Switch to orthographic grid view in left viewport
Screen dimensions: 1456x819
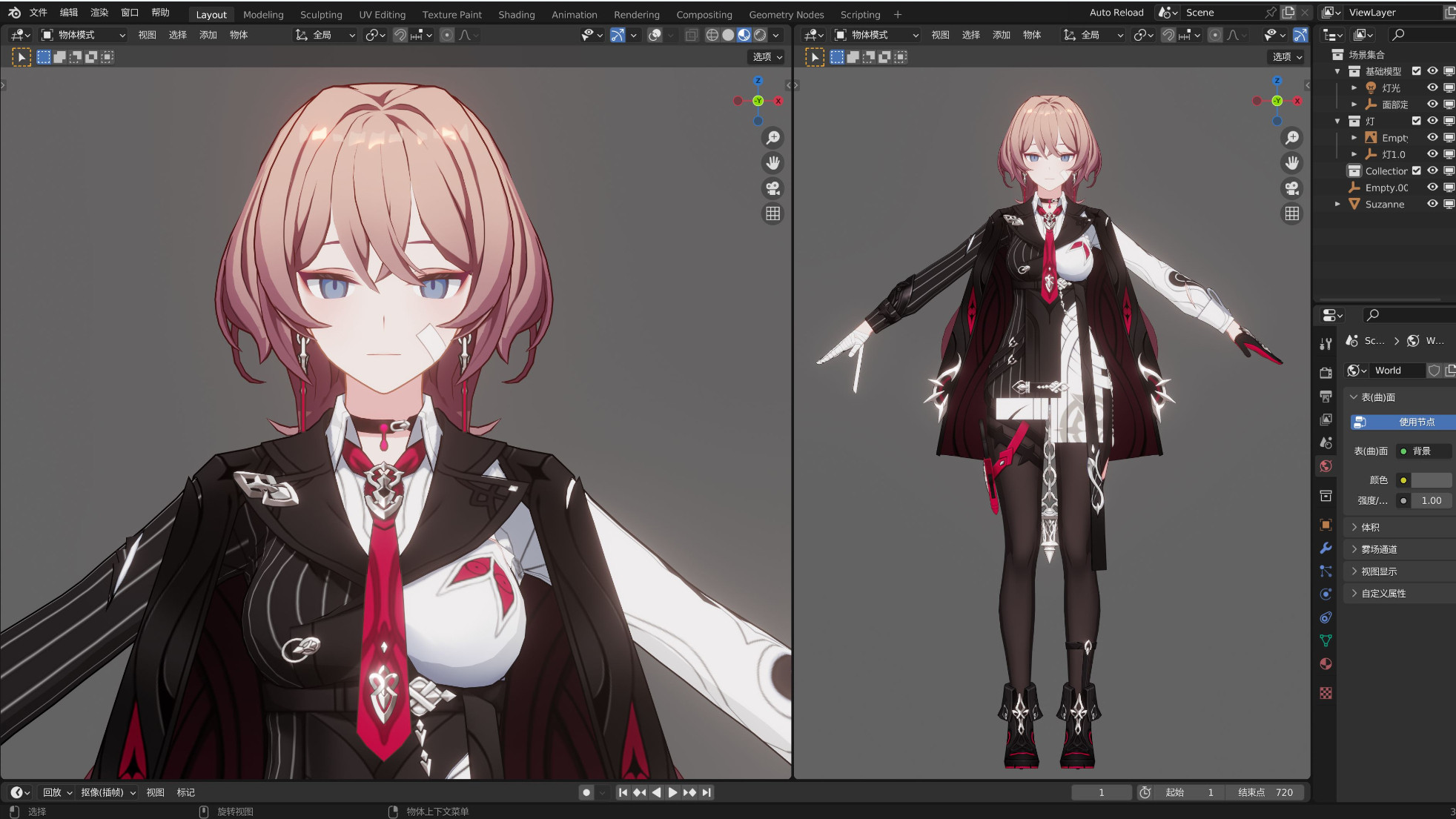(772, 213)
